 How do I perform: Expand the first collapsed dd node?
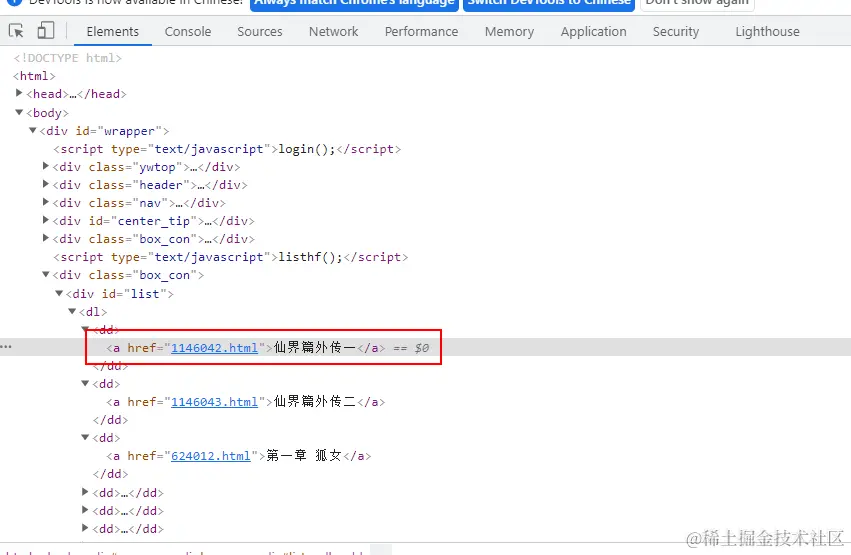pos(85,492)
